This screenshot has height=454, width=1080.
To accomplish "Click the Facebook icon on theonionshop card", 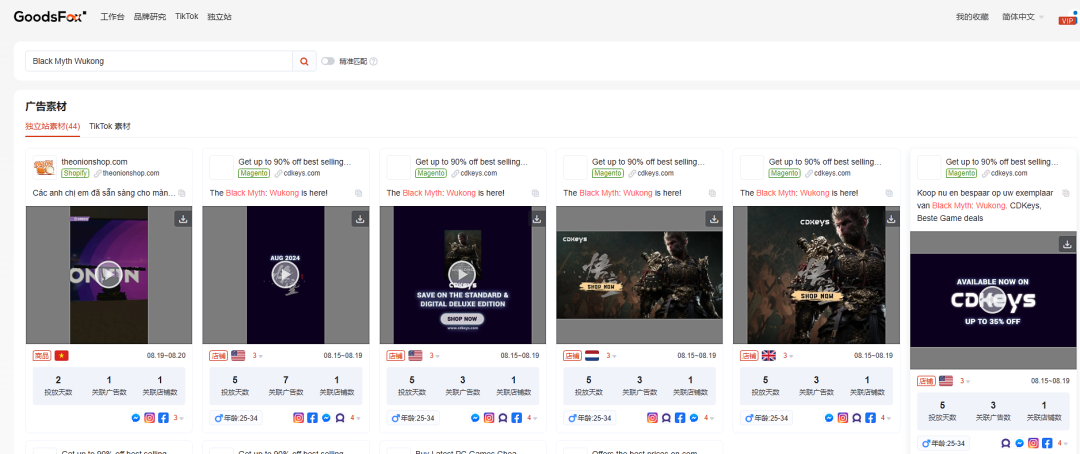I will click(x=163, y=417).
